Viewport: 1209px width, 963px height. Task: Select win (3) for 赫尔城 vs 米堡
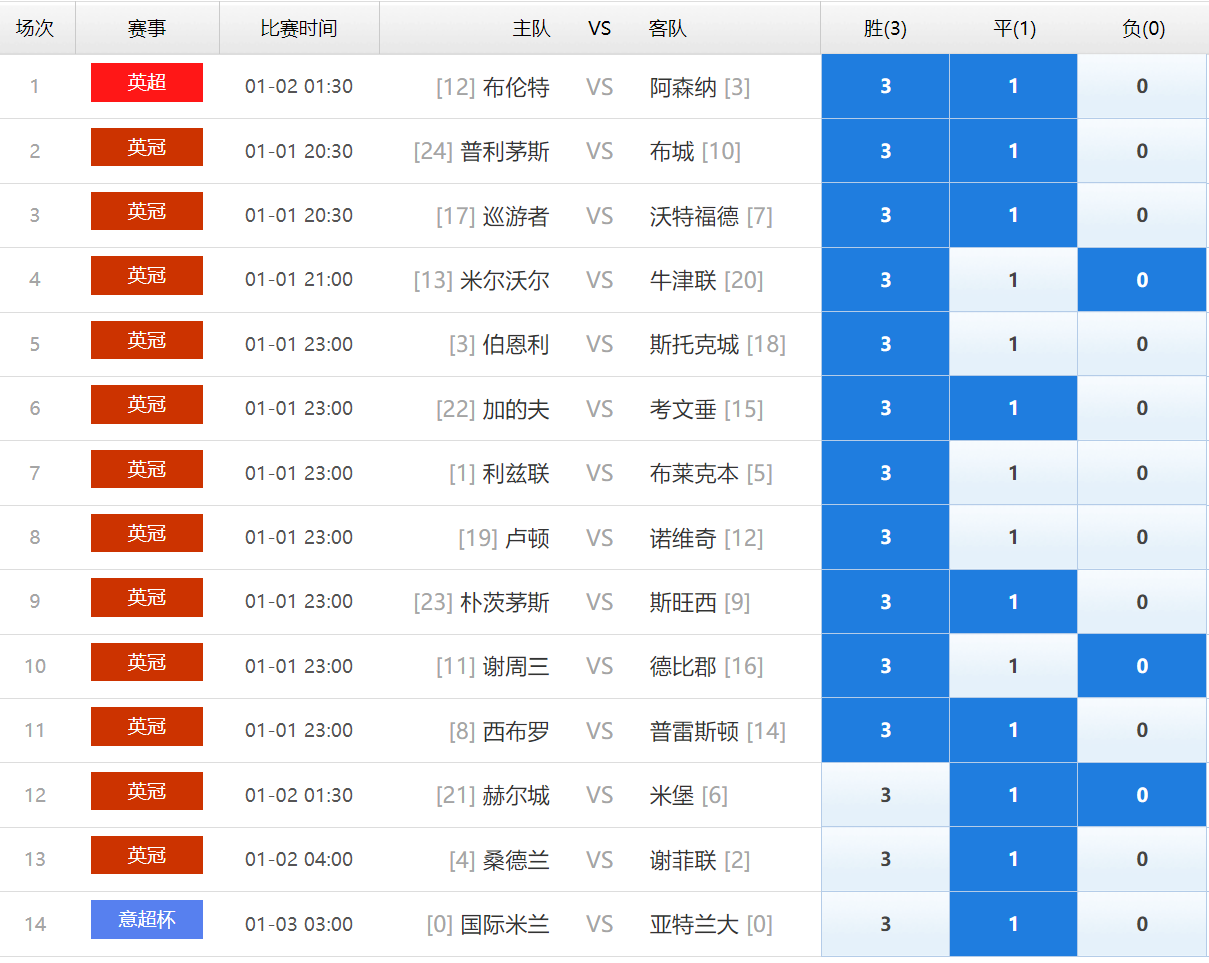tap(885, 795)
